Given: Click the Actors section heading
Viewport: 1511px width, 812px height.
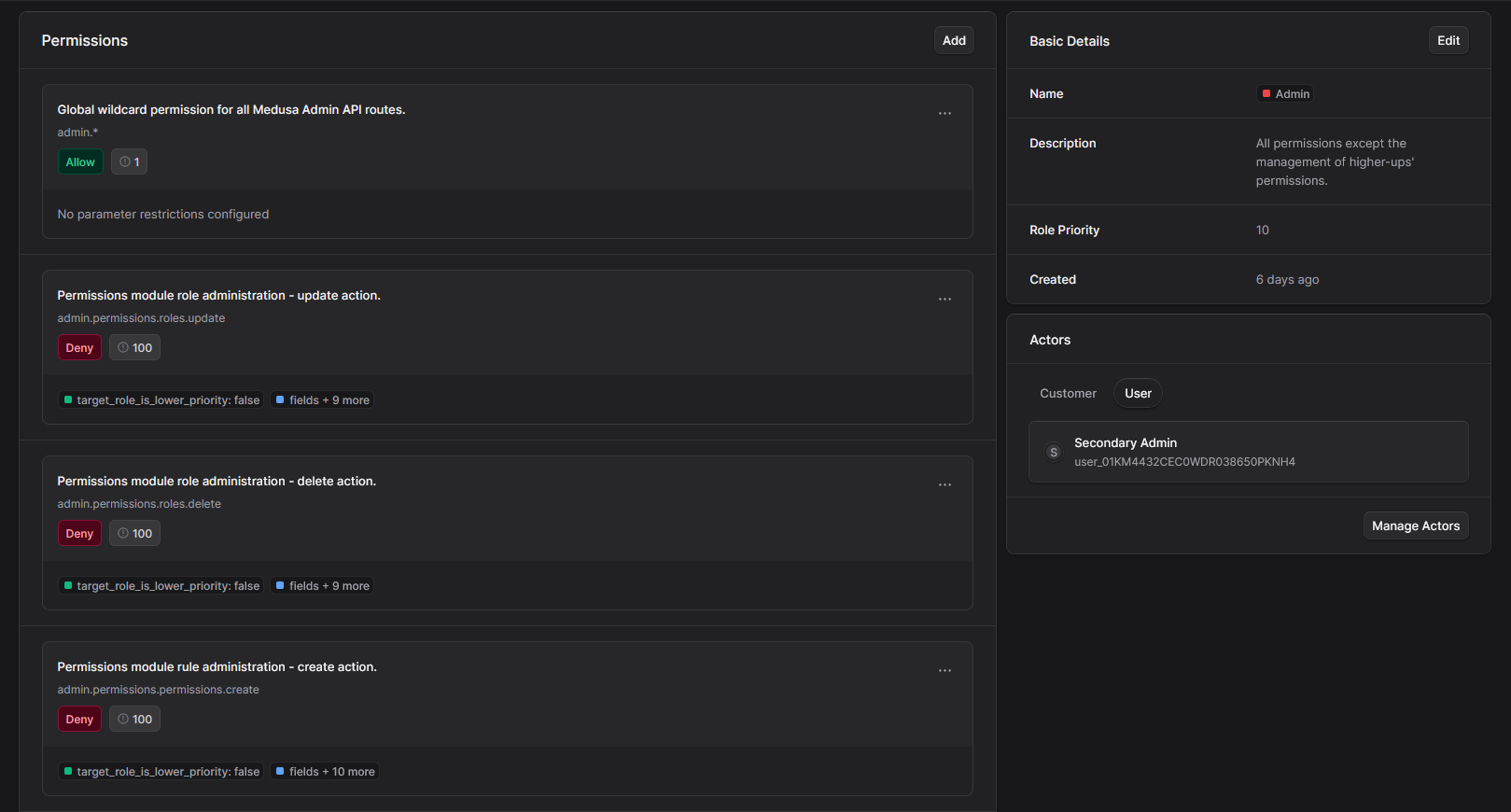Looking at the screenshot, I should [1050, 340].
